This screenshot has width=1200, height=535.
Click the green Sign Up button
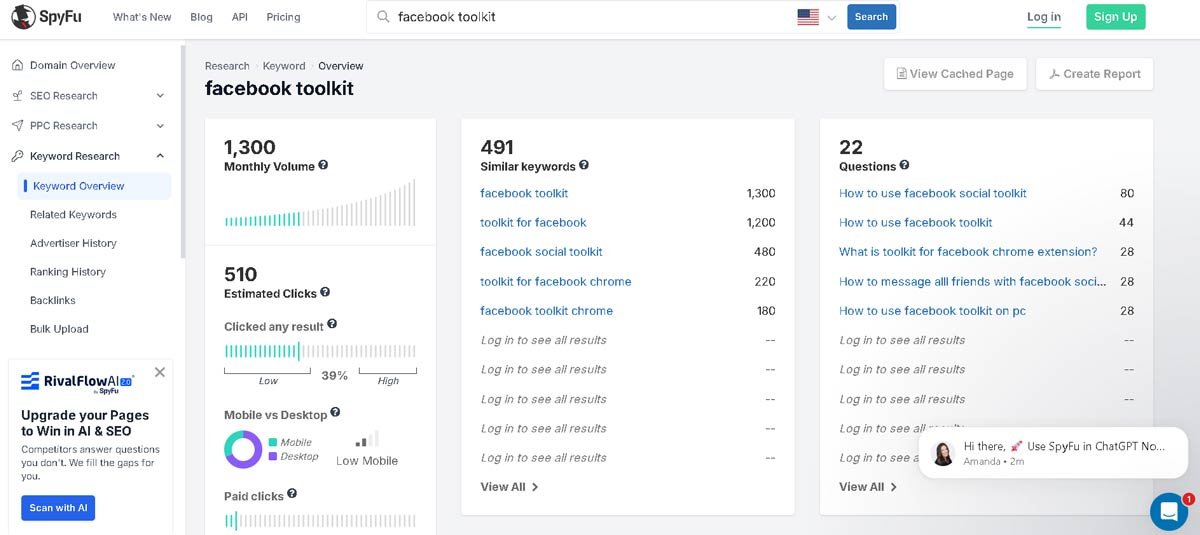pos(1115,17)
